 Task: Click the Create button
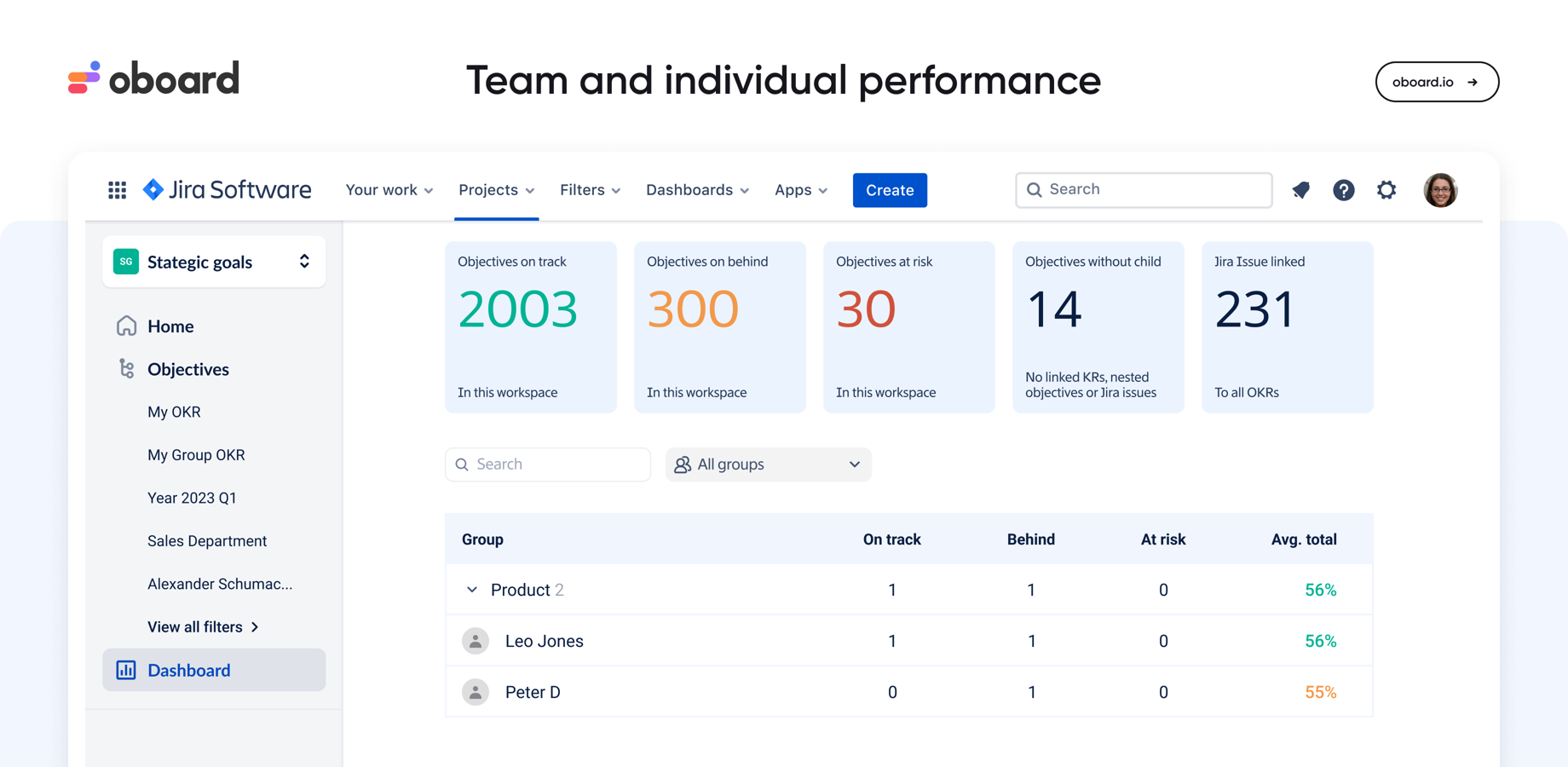click(890, 190)
